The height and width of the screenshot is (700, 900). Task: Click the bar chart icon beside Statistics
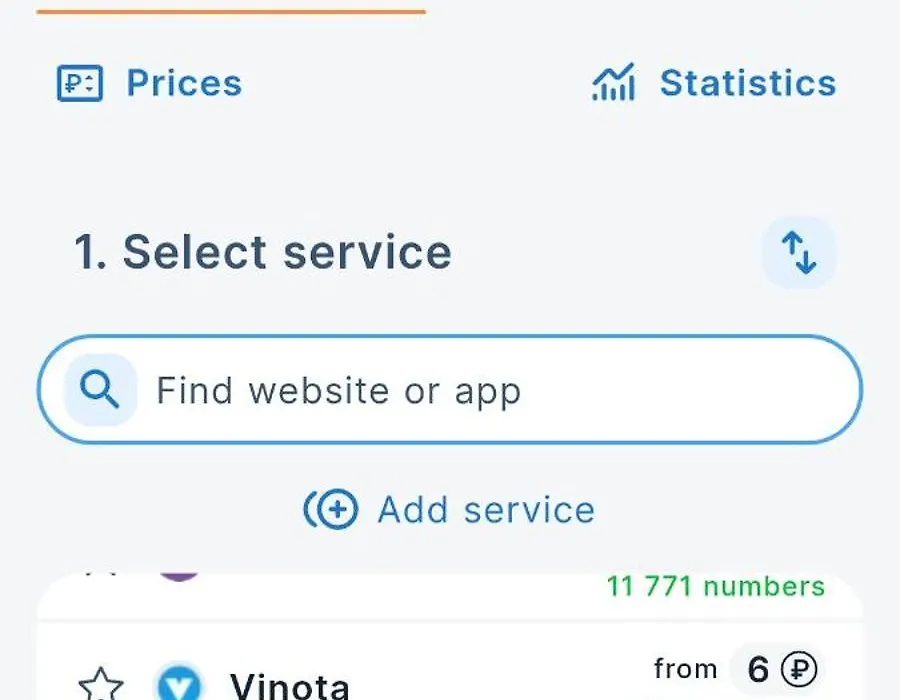[x=614, y=82]
